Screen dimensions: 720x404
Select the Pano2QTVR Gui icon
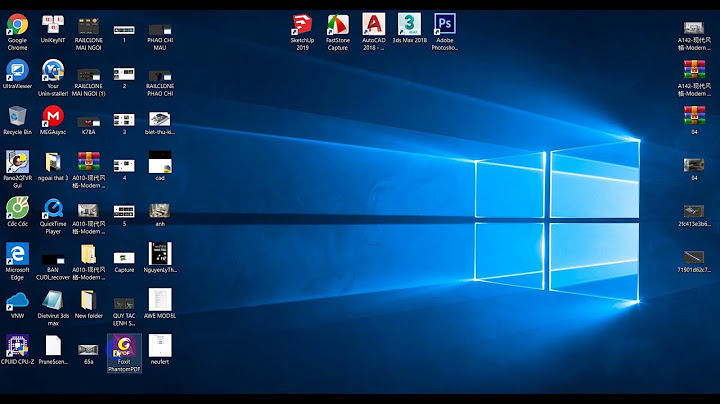coord(17,162)
